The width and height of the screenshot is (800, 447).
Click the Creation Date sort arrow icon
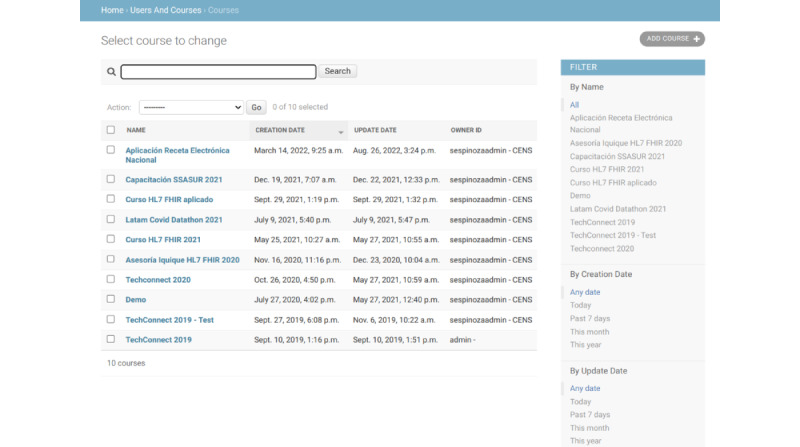click(x=340, y=133)
